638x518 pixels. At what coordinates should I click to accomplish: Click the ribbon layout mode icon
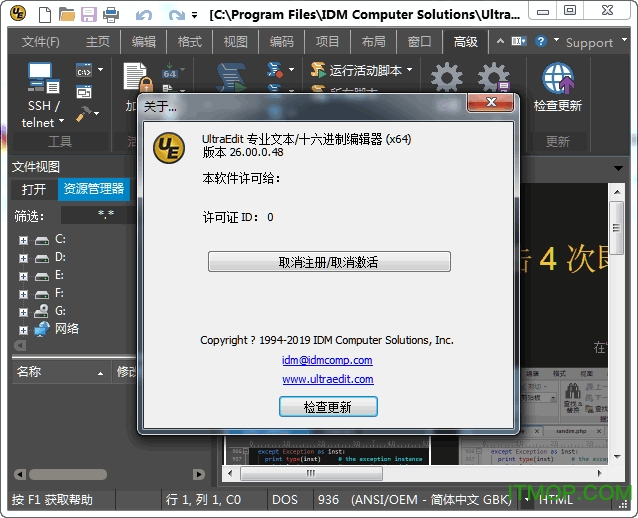tap(519, 41)
